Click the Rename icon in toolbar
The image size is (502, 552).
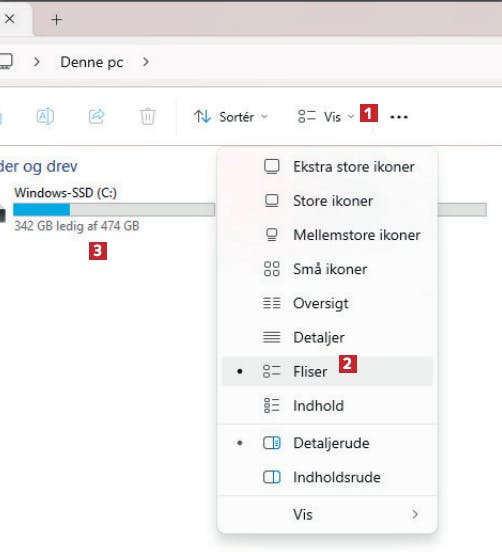click(45, 116)
